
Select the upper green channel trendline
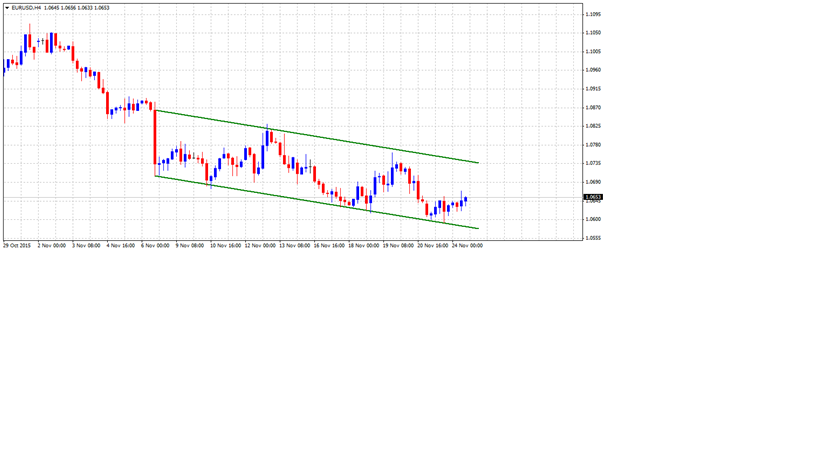tap(320, 137)
